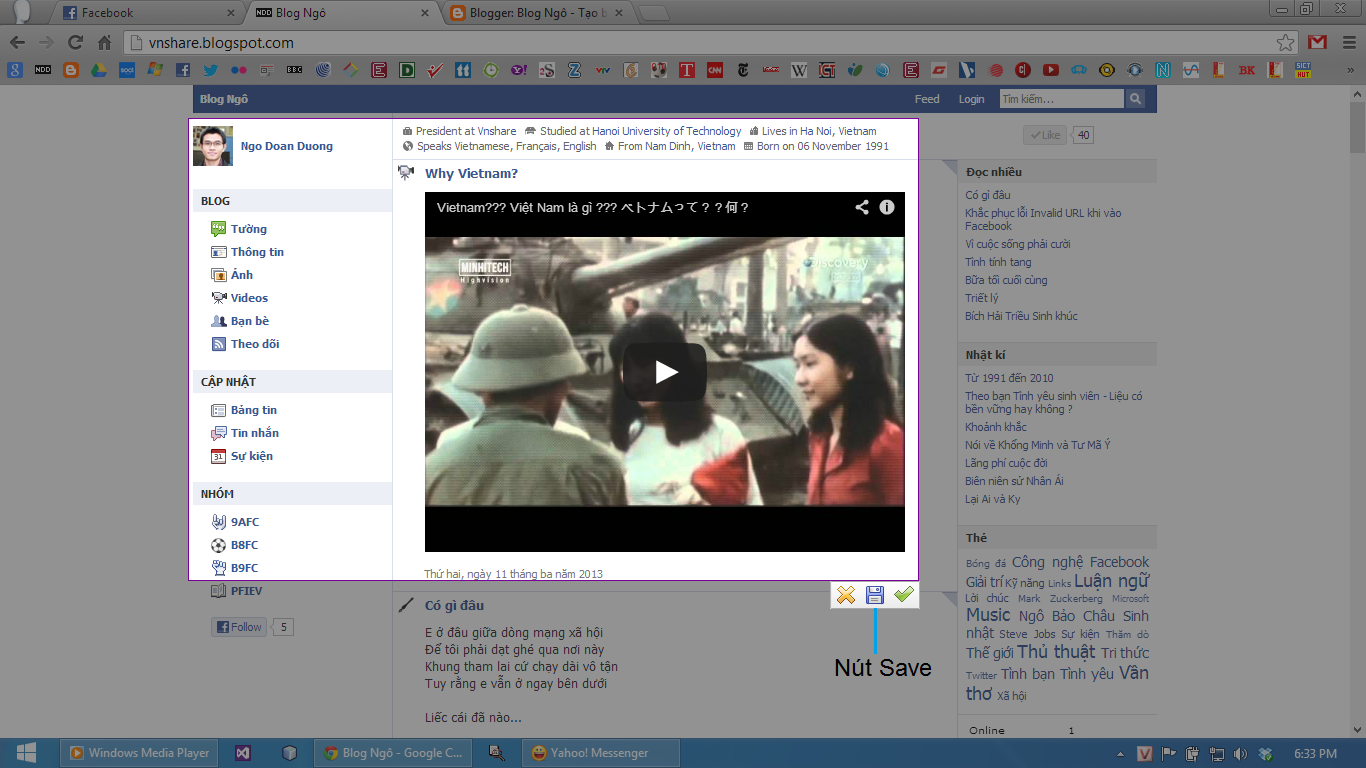1366x768 pixels.
Task: Open the NDD bookmark icon
Action: [x=43, y=70]
